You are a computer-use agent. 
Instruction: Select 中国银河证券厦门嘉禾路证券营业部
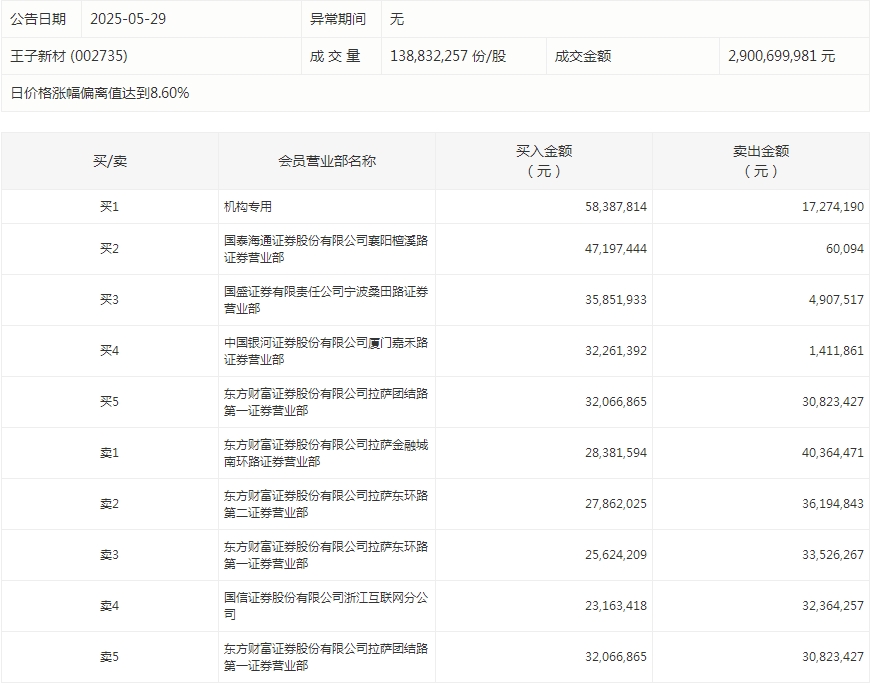point(326,351)
